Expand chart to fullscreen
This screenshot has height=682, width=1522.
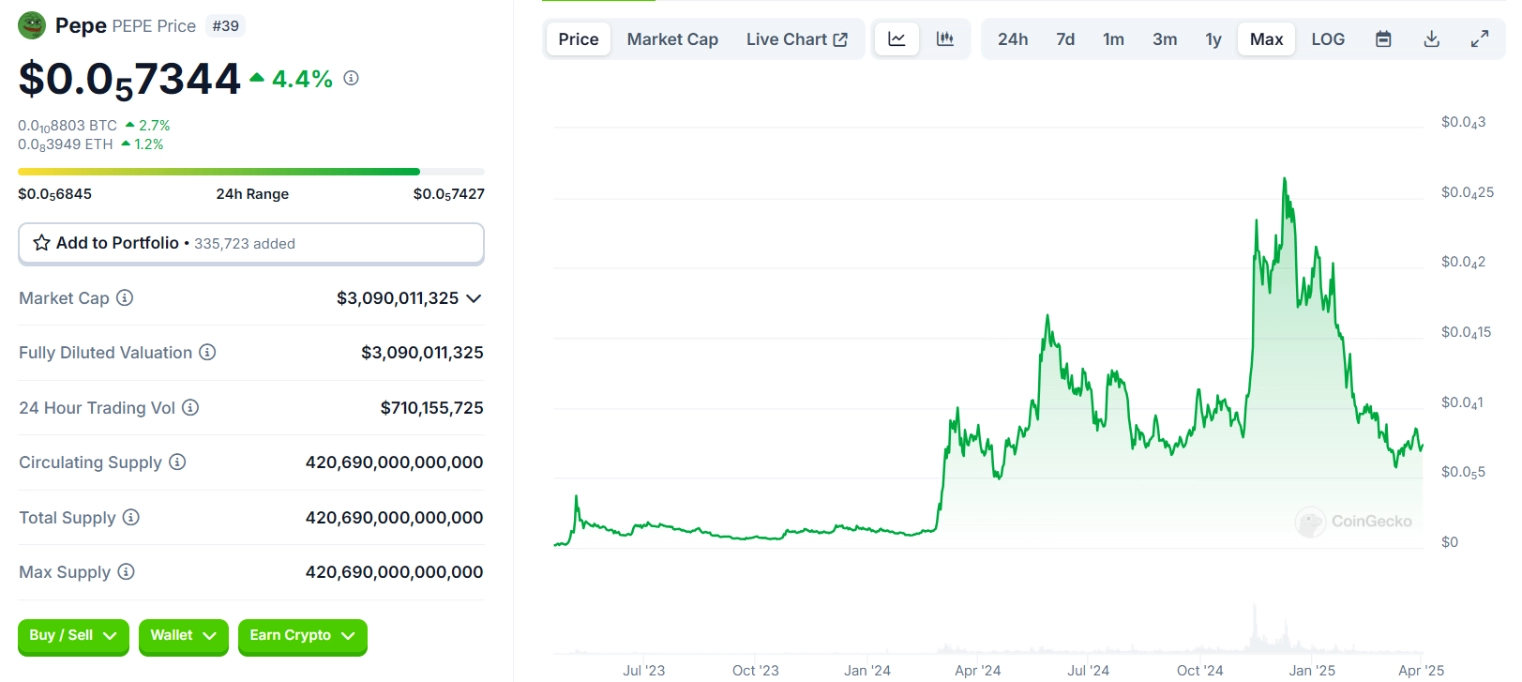coord(1480,39)
